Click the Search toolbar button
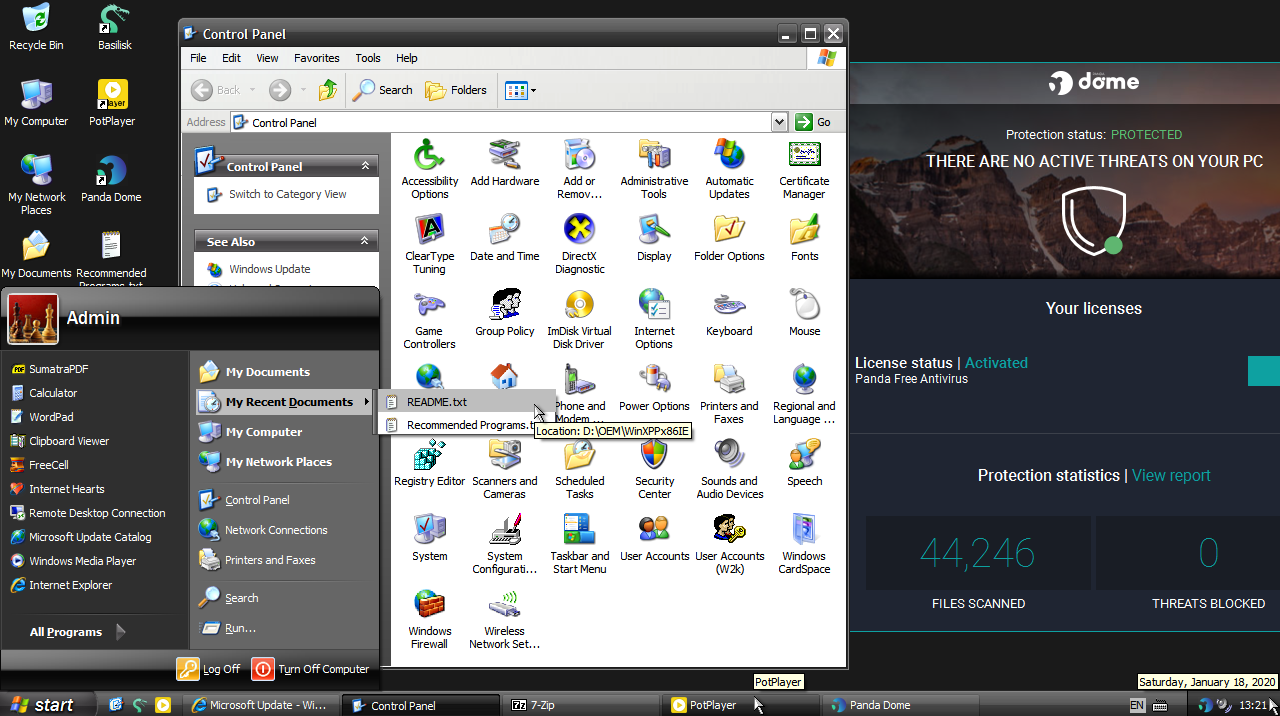Image resolution: width=1280 pixels, height=716 pixels. tap(384, 90)
